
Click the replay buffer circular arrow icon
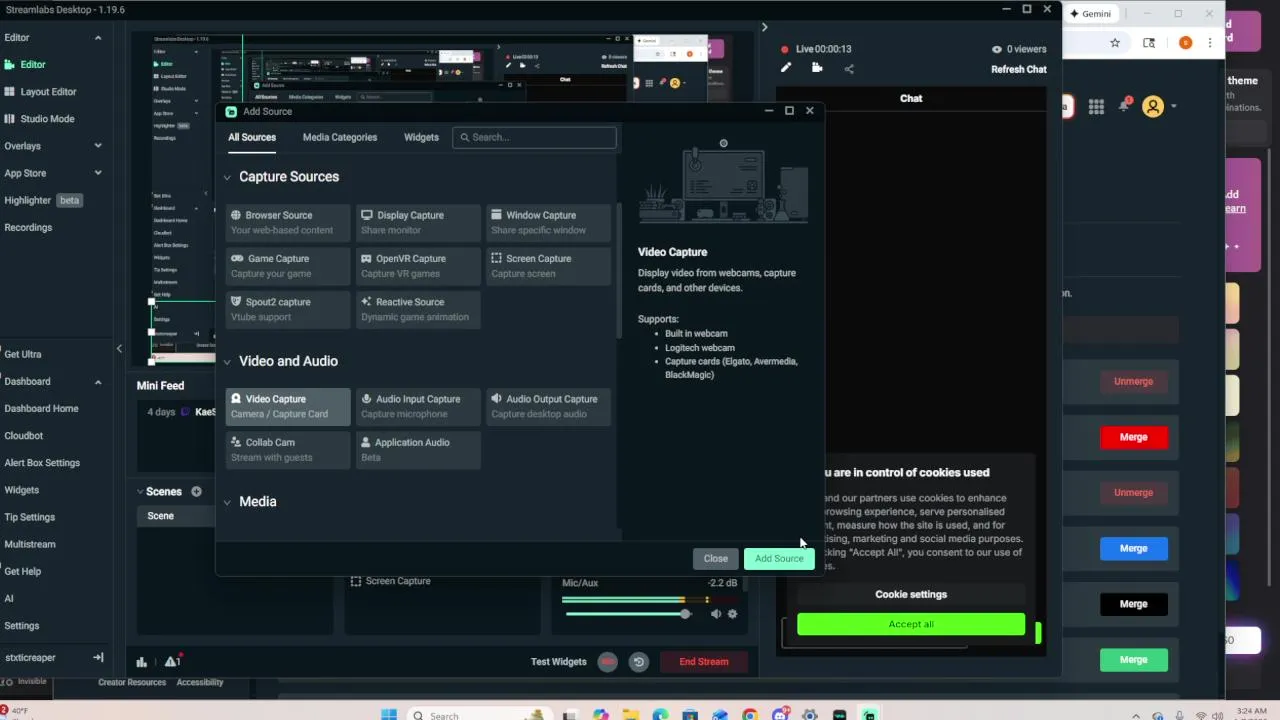pyautogui.click(x=638, y=661)
